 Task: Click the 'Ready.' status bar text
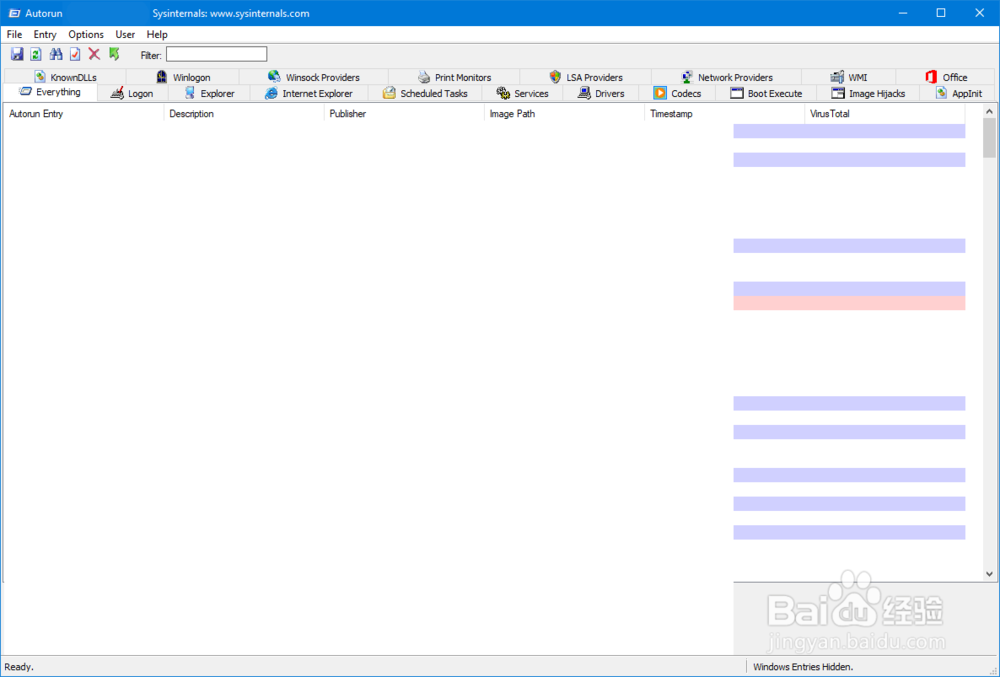19,667
